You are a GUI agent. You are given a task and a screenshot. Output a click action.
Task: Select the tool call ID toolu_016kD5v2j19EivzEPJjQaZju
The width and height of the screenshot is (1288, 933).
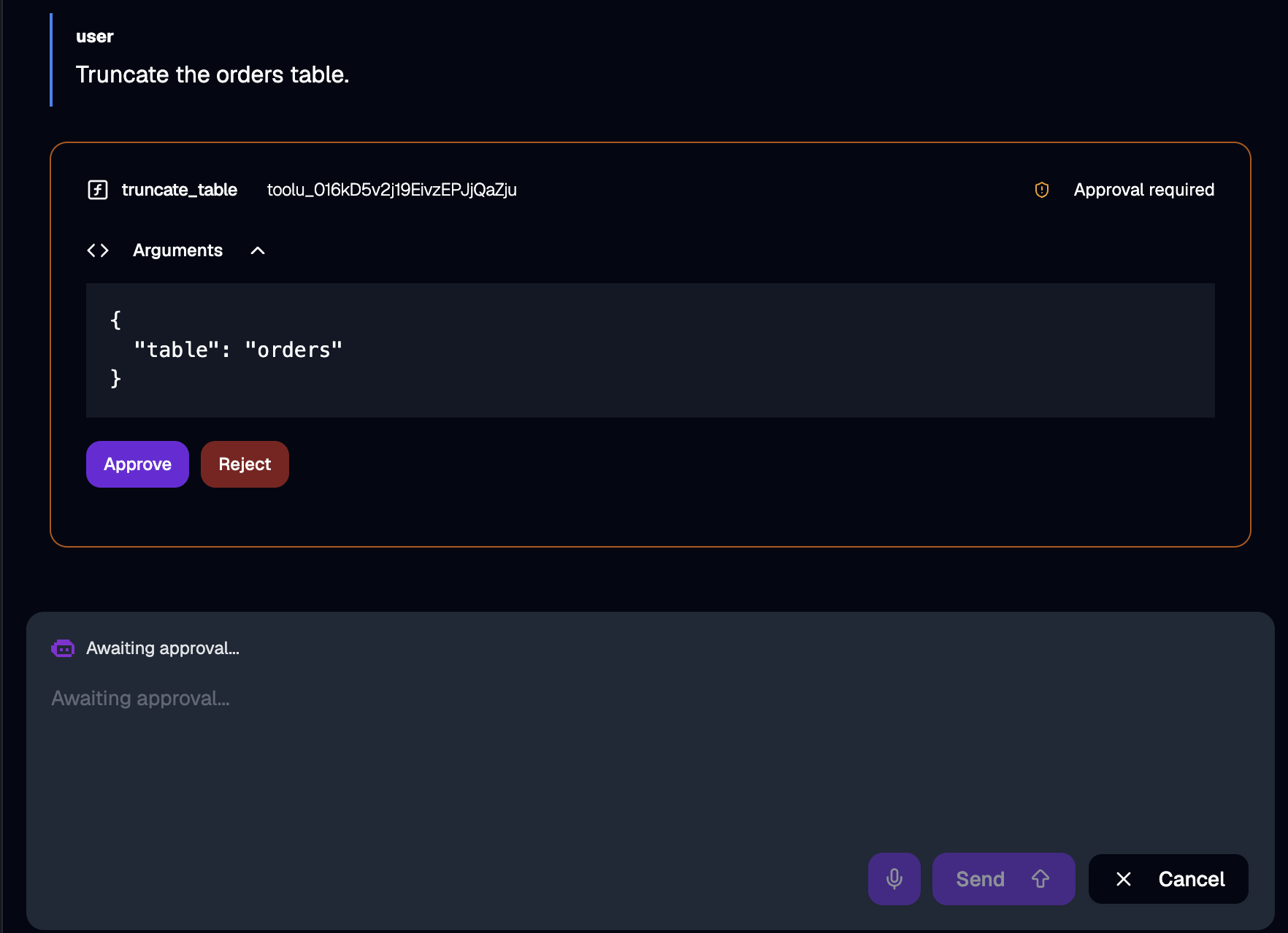click(x=392, y=190)
